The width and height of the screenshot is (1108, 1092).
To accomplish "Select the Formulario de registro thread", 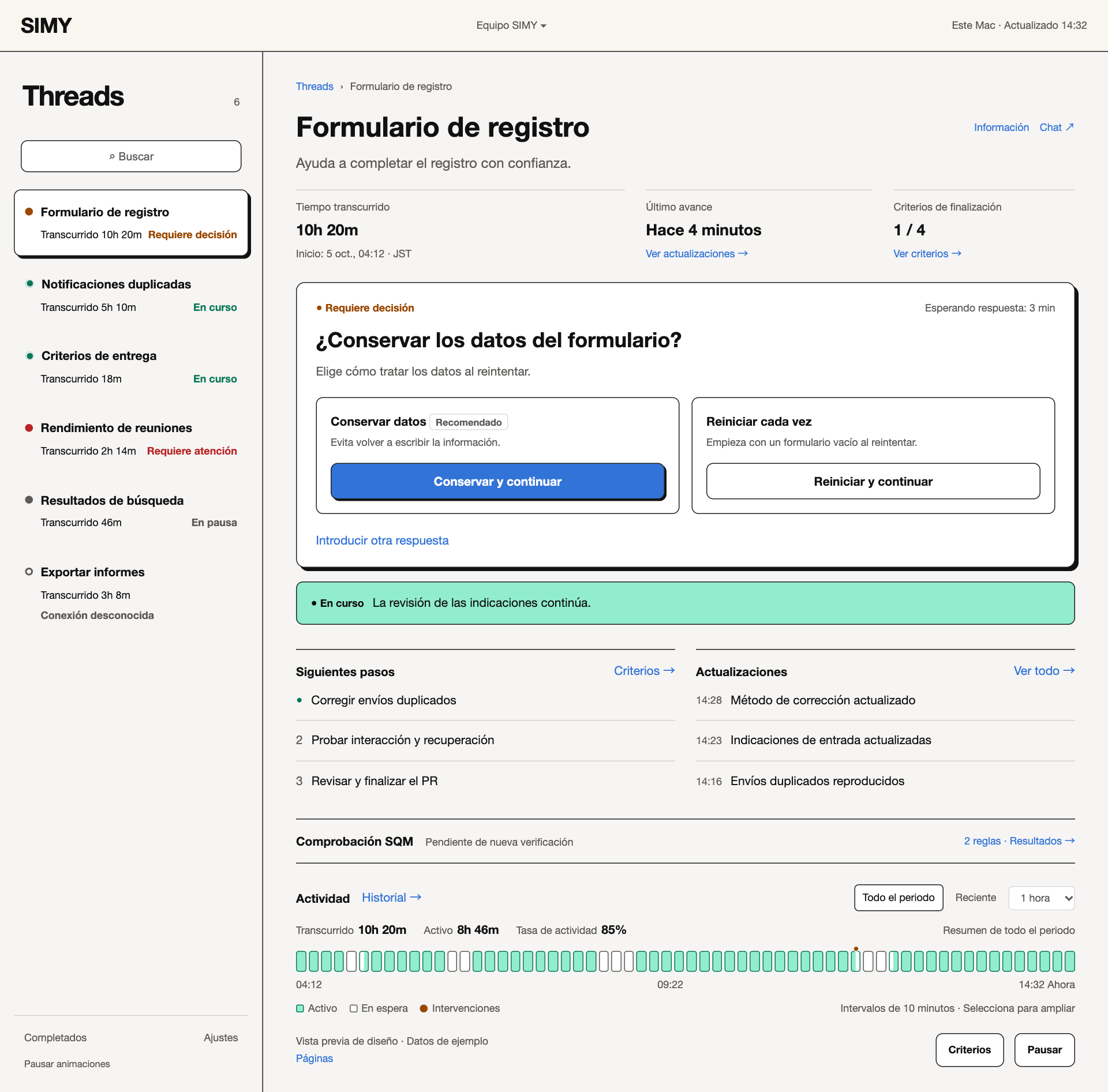I will coord(131,223).
